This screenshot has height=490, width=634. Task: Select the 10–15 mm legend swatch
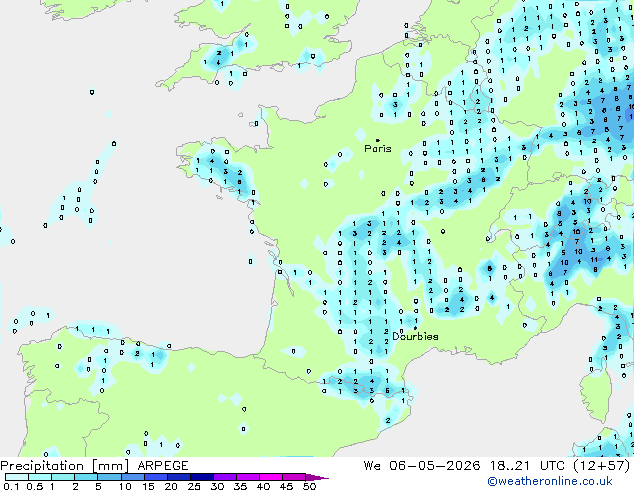tap(132, 477)
